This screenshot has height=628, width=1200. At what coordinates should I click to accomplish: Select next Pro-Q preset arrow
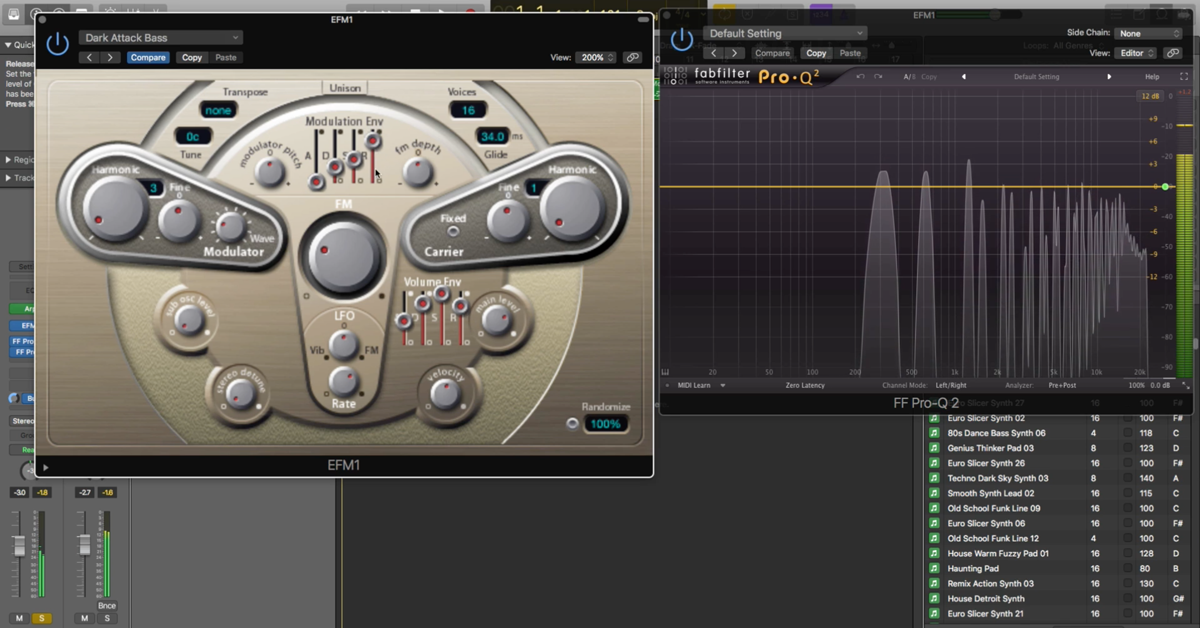(x=1109, y=77)
